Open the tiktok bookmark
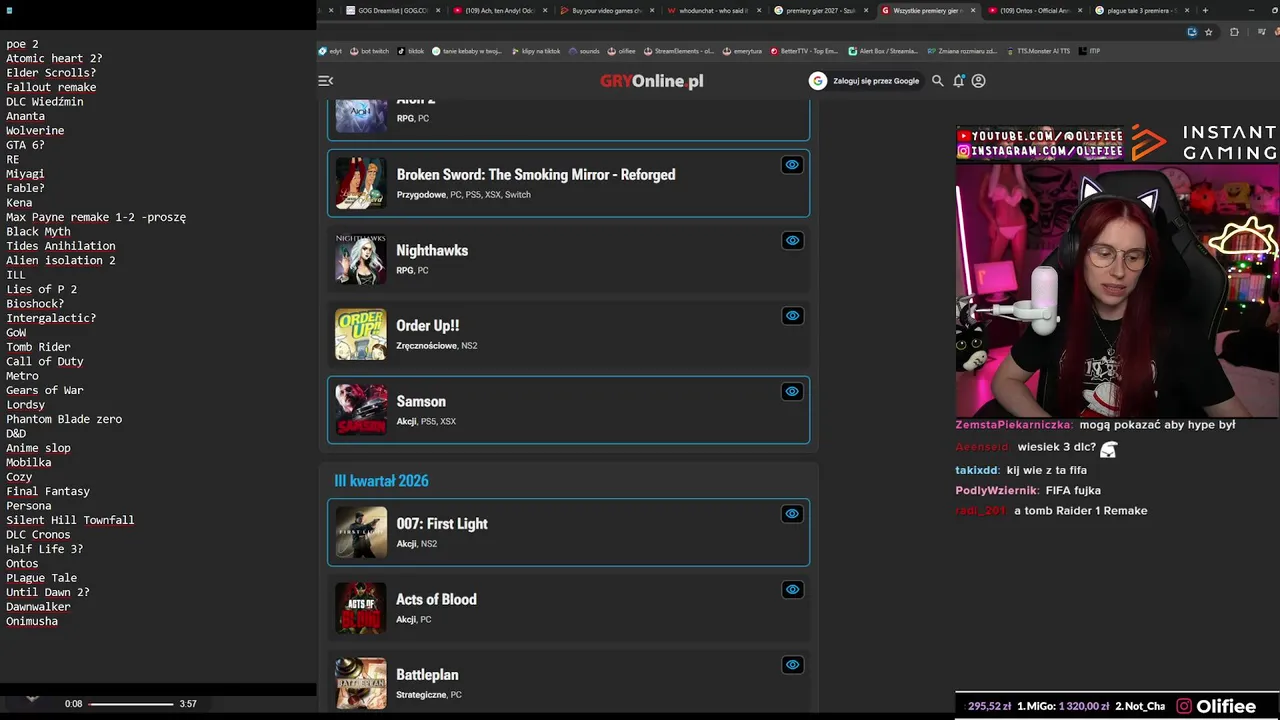The image size is (1280, 720). (411, 51)
